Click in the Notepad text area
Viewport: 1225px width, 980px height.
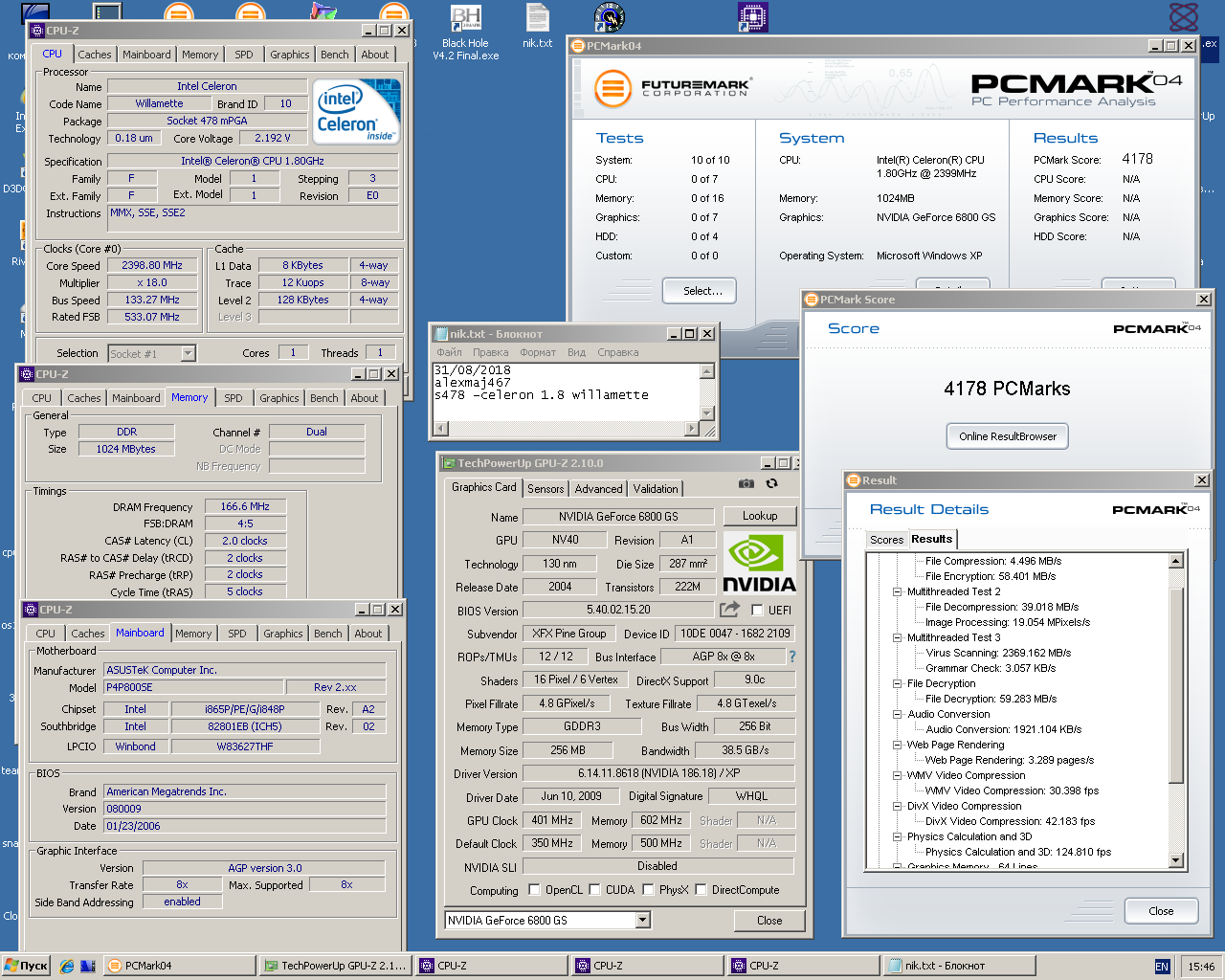pyautogui.click(x=567, y=392)
